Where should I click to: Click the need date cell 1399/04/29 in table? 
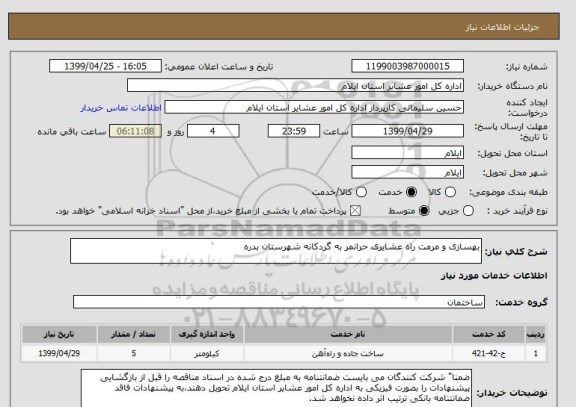tap(59, 353)
